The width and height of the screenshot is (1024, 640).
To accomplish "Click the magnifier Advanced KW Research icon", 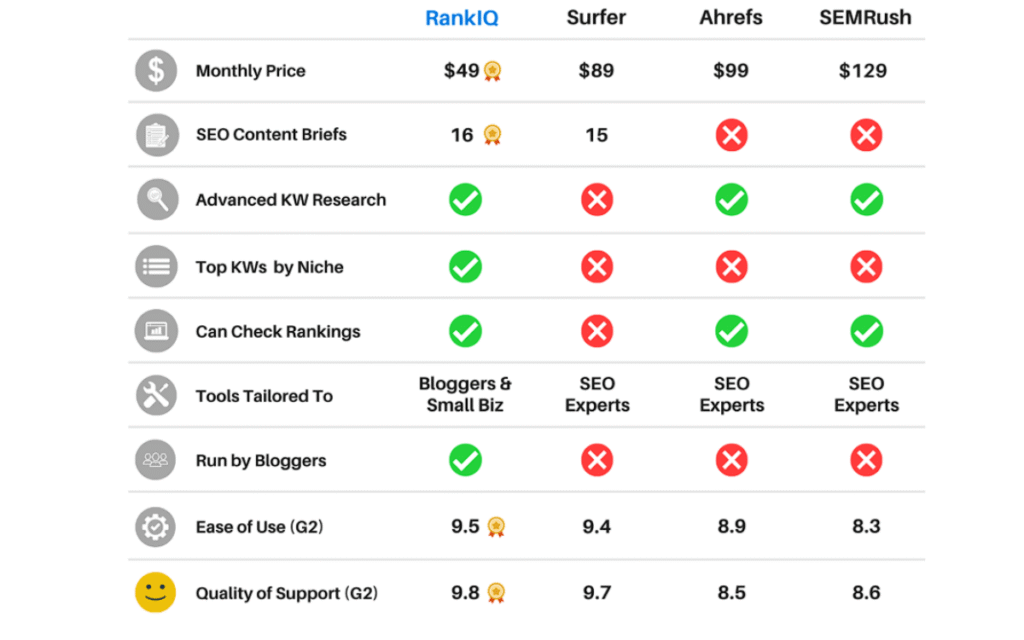I will (157, 199).
